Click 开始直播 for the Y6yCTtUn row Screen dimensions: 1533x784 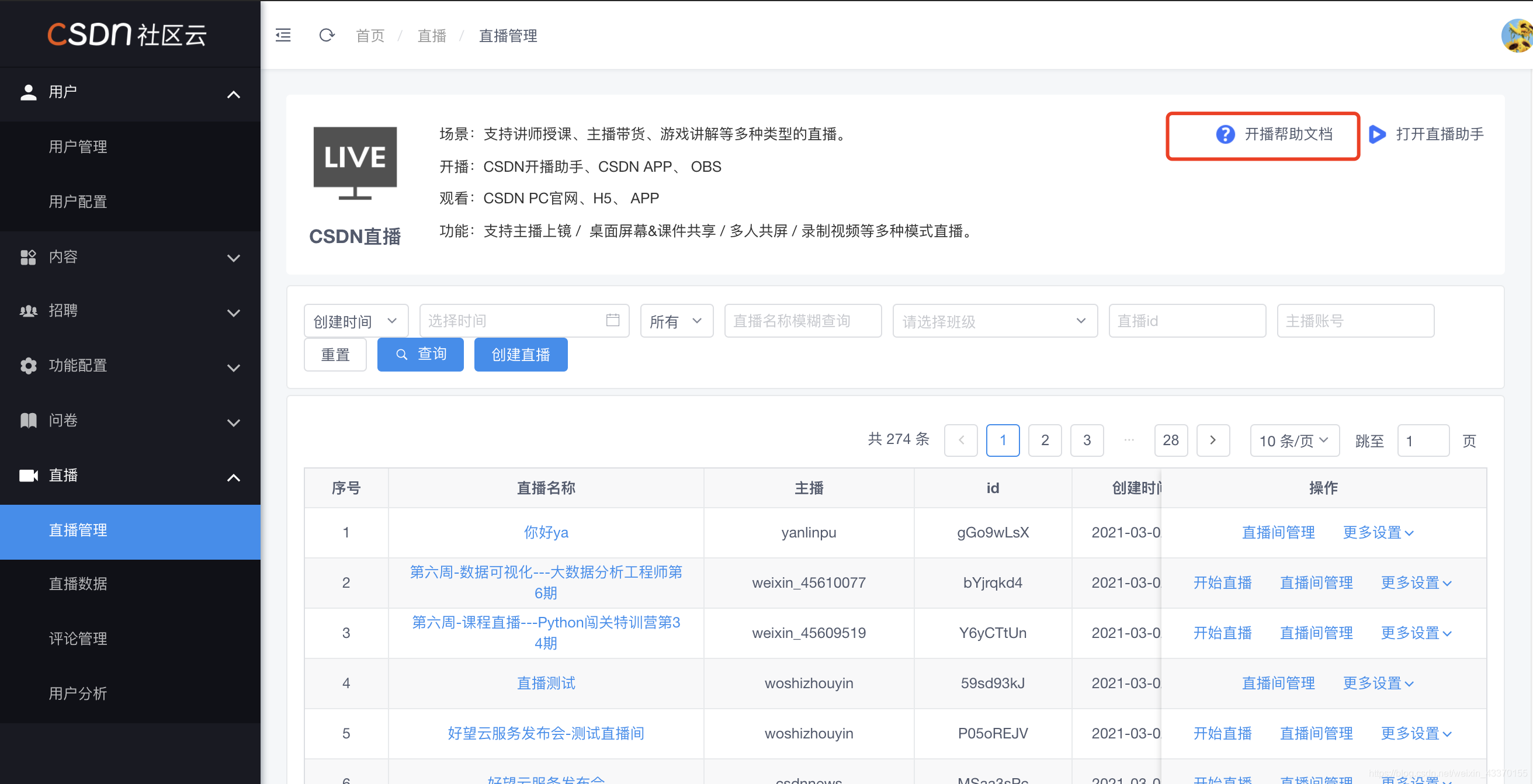pos(1222,633)
